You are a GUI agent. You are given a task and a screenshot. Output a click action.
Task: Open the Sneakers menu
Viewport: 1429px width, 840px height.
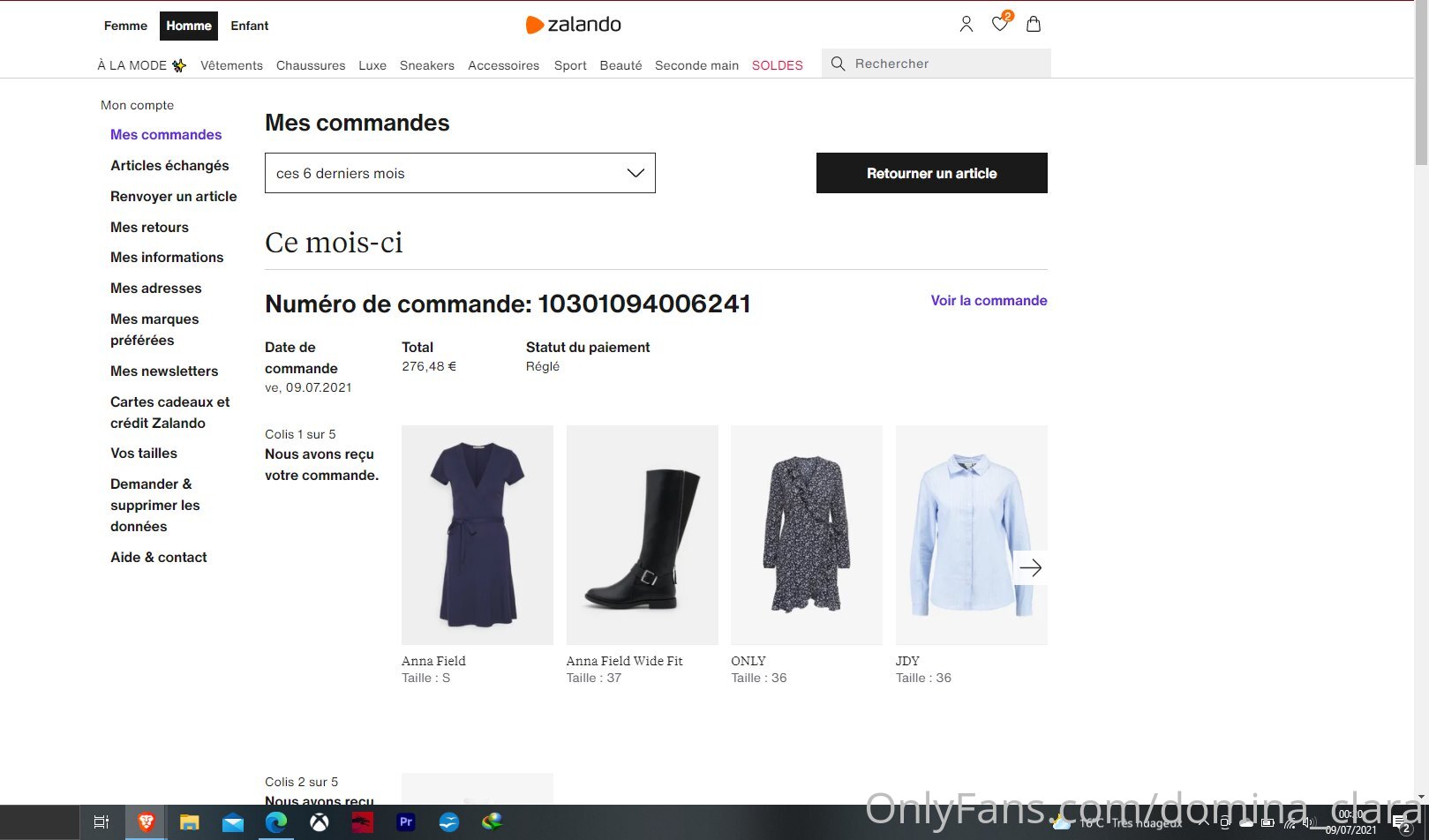(427, 65)
